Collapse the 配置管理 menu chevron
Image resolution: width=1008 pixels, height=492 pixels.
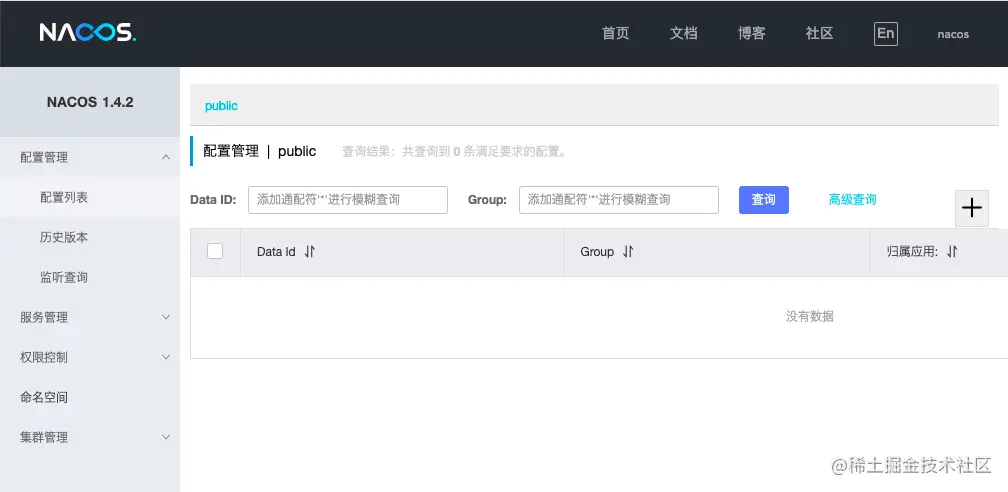166,158
